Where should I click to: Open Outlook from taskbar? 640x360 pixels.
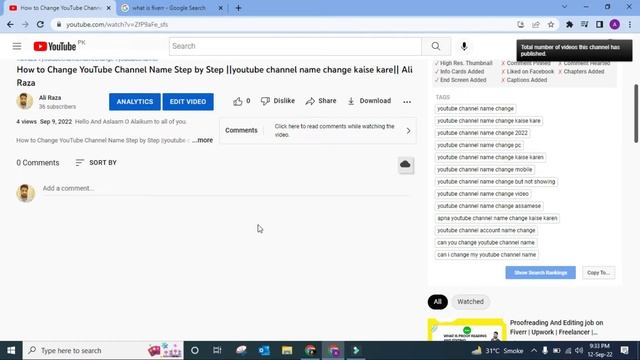[x=264, y=350]
